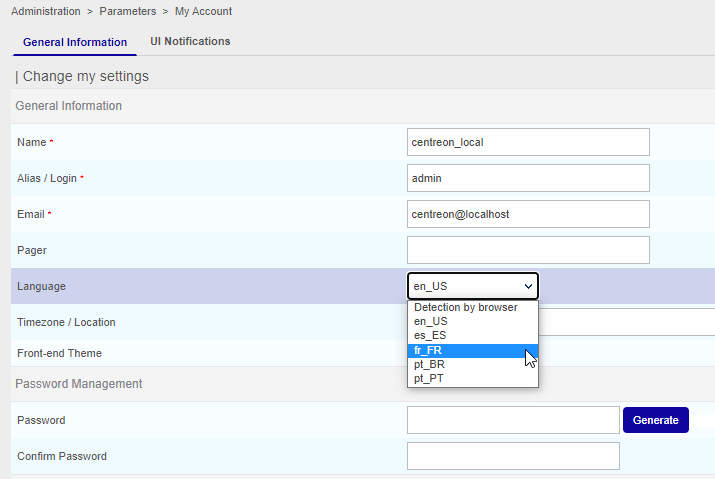Select pt_PT language option
Image resolution: width=715 pixels, height=479 pixels.
click(x=430, y=379)
